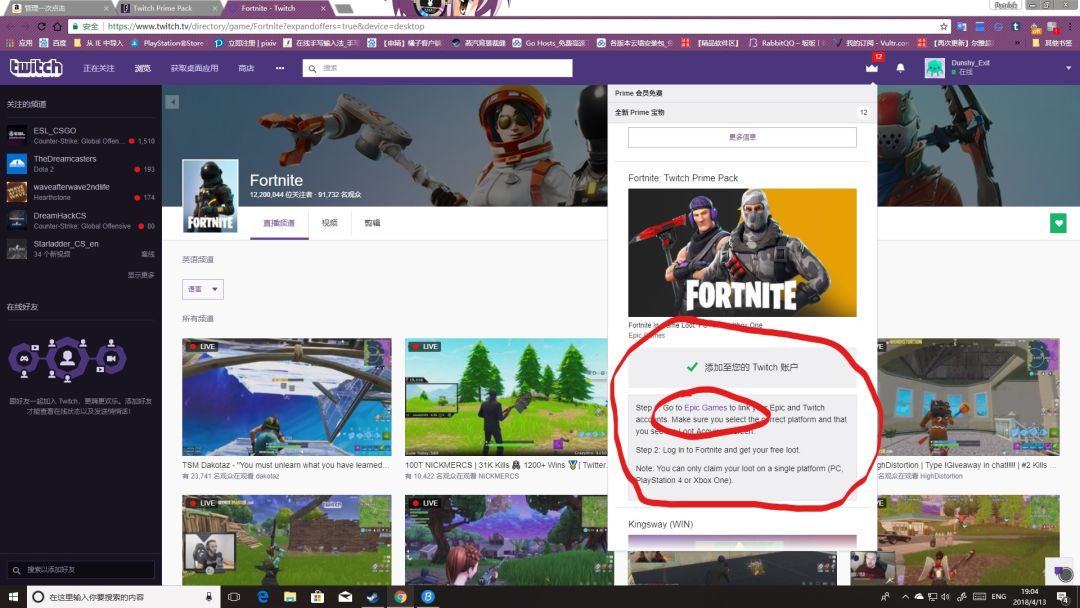Click the Fortnite Twitch Prime Pack image

pos(742,253)
